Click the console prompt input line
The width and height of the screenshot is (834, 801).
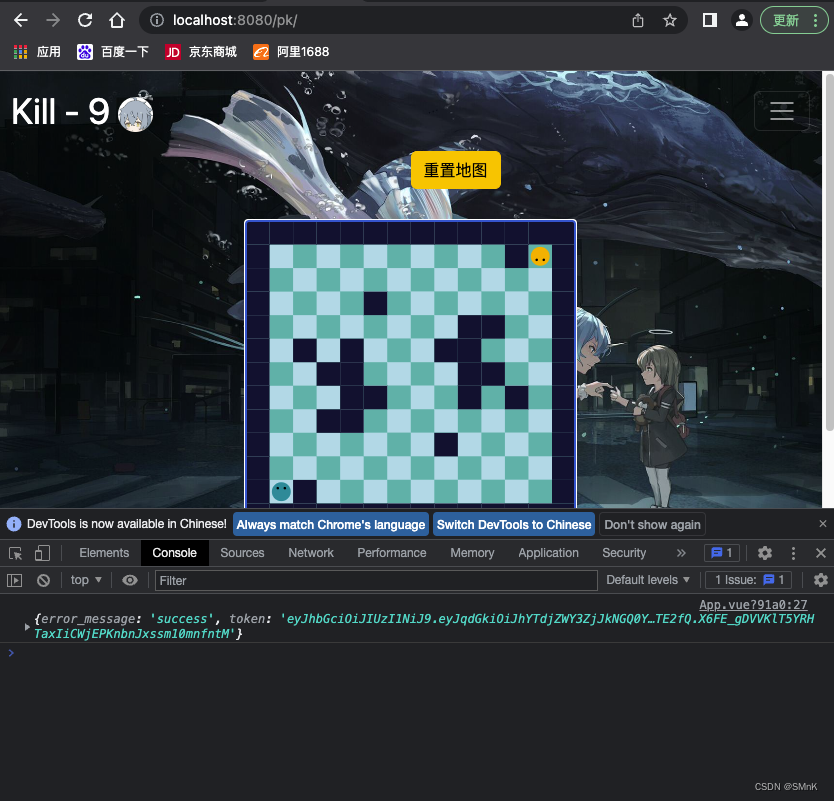(417, 653)
